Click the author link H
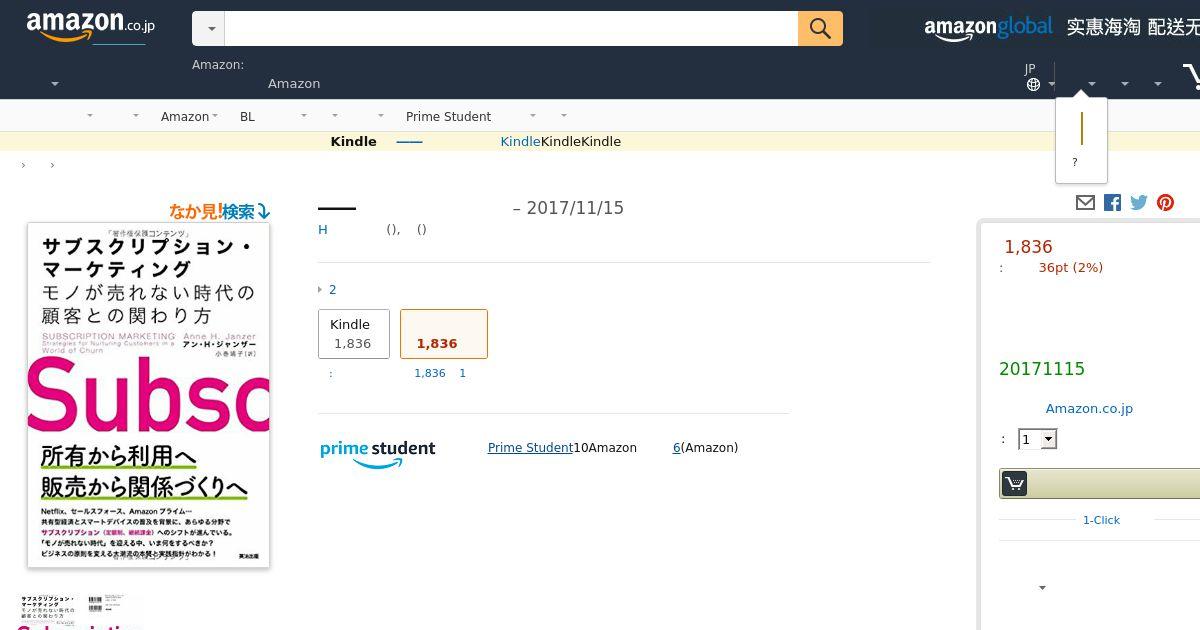Image resolution: width=1200 pixels, height=630 pixels. click(323, 230)
